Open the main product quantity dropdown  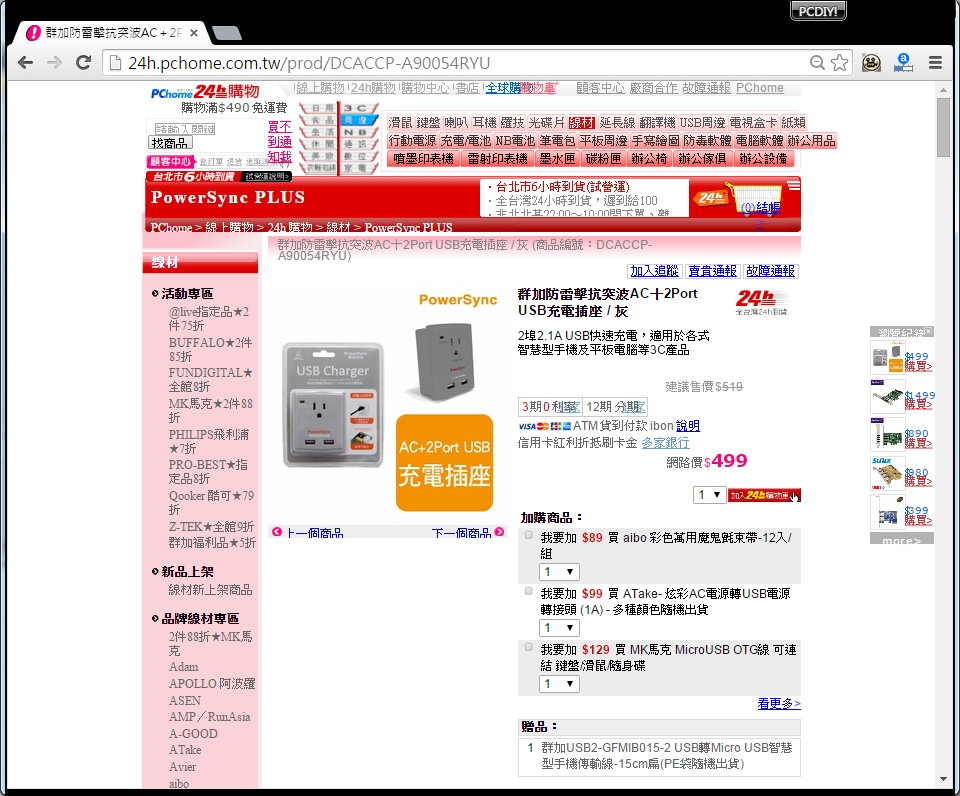pyautogui.click(x=710, y=495)
